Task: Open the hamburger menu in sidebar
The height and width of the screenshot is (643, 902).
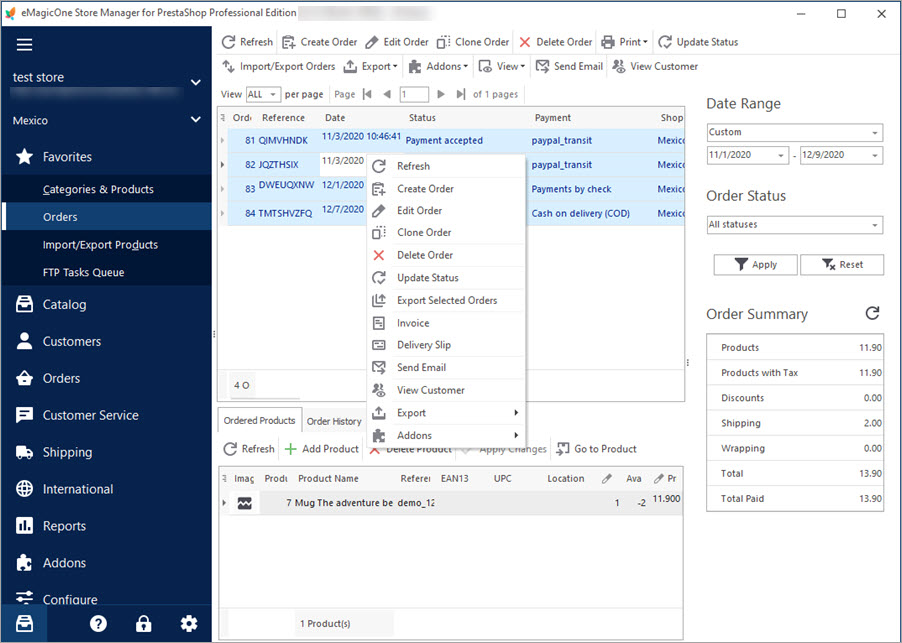Action: [x=24, y=44]
